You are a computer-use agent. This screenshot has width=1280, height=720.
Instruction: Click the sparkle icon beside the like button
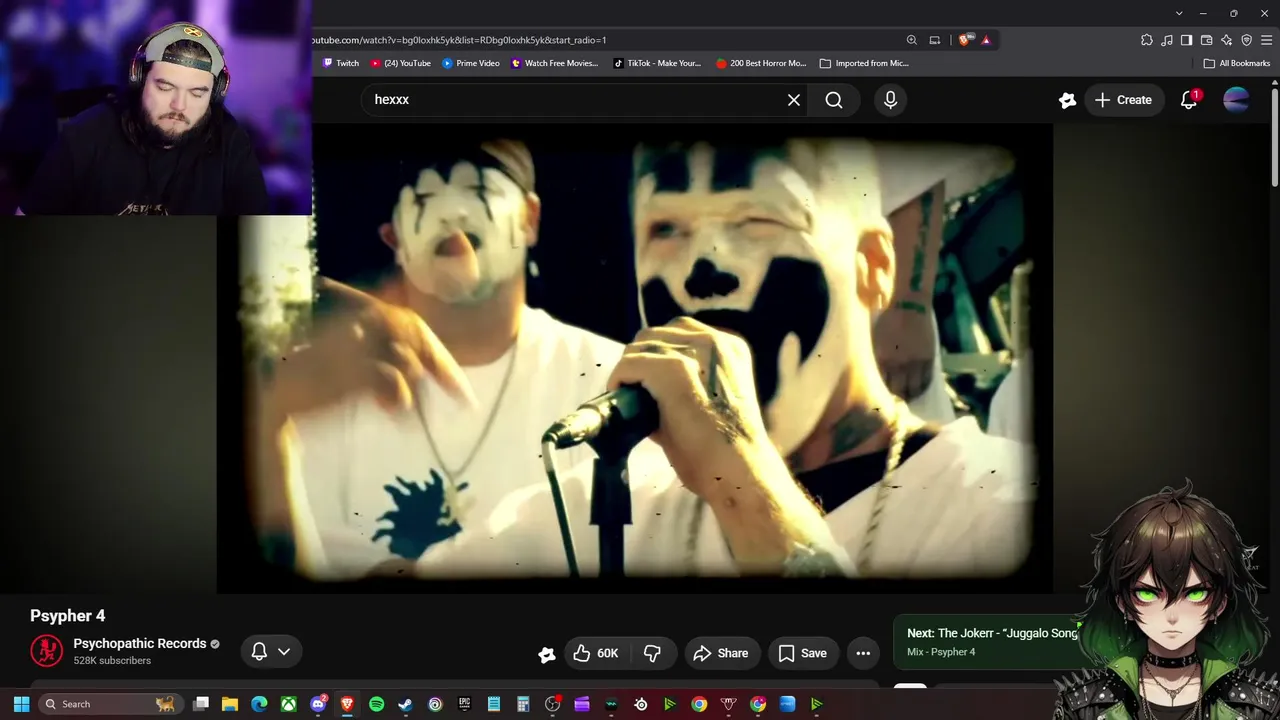click(x=547, y=654)
